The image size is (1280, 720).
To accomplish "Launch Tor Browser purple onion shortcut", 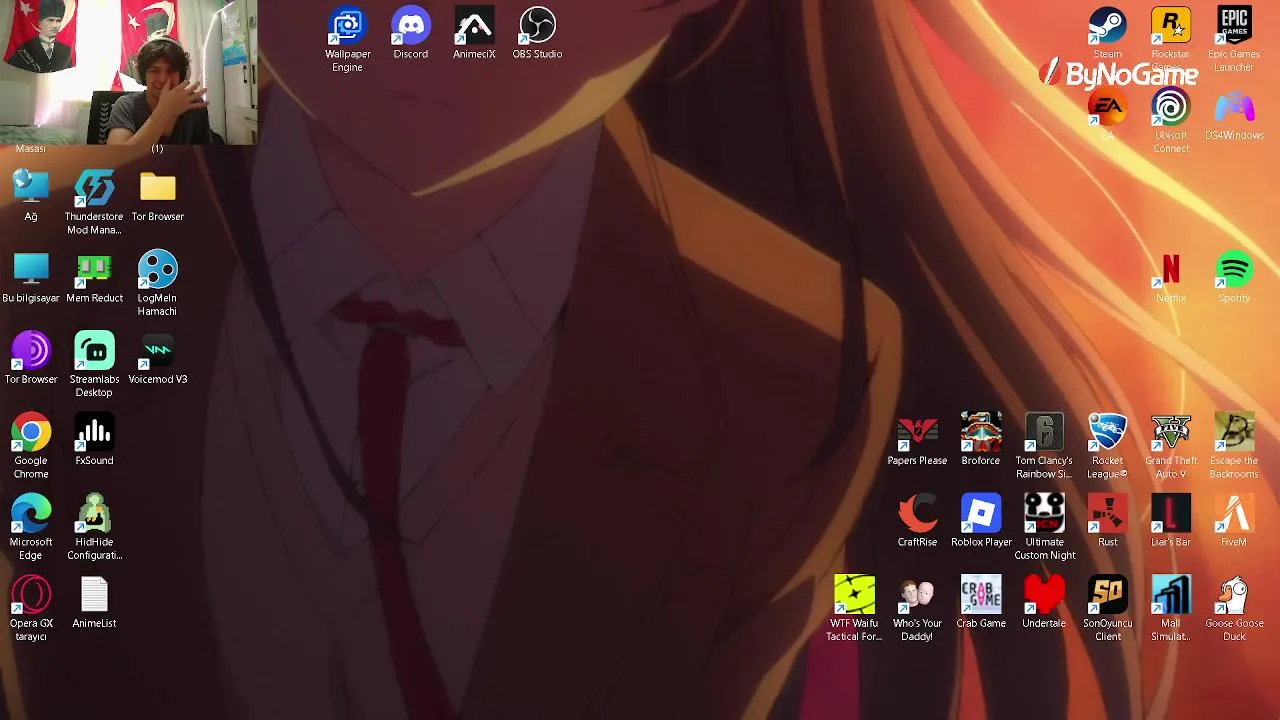I will click(x=31, y=351).
